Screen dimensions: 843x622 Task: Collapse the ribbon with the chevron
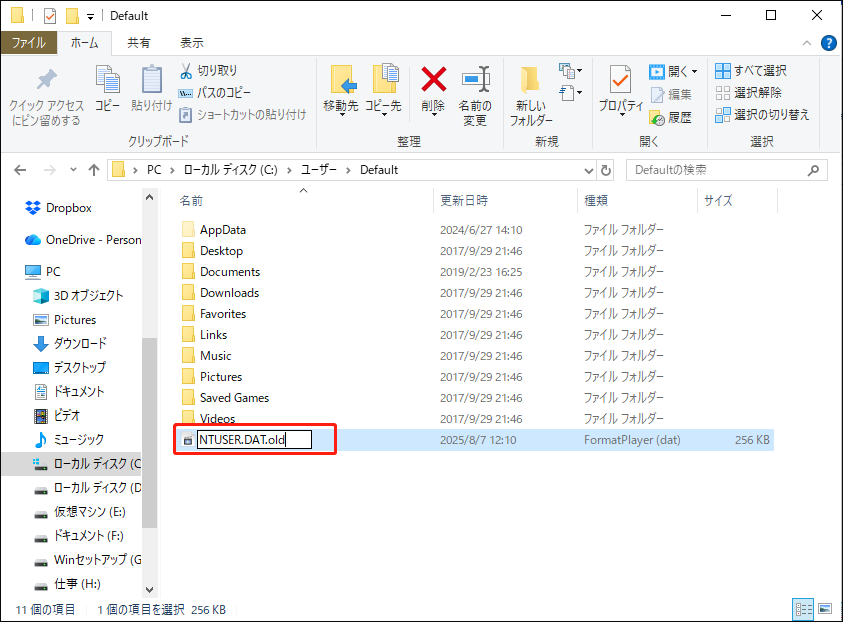tap(806, 42)
